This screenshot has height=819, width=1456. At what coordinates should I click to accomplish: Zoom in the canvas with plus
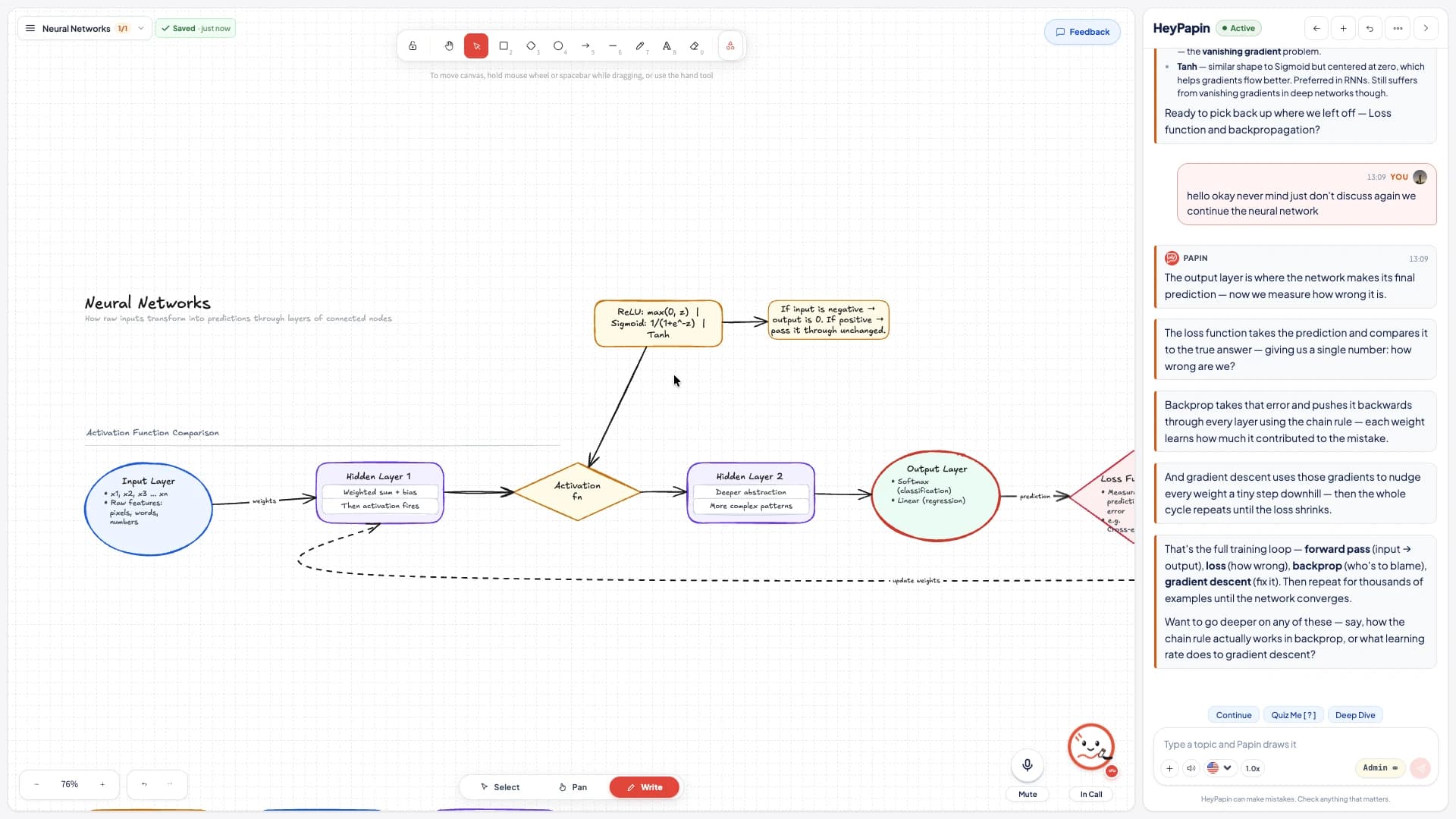click(102, 784)
